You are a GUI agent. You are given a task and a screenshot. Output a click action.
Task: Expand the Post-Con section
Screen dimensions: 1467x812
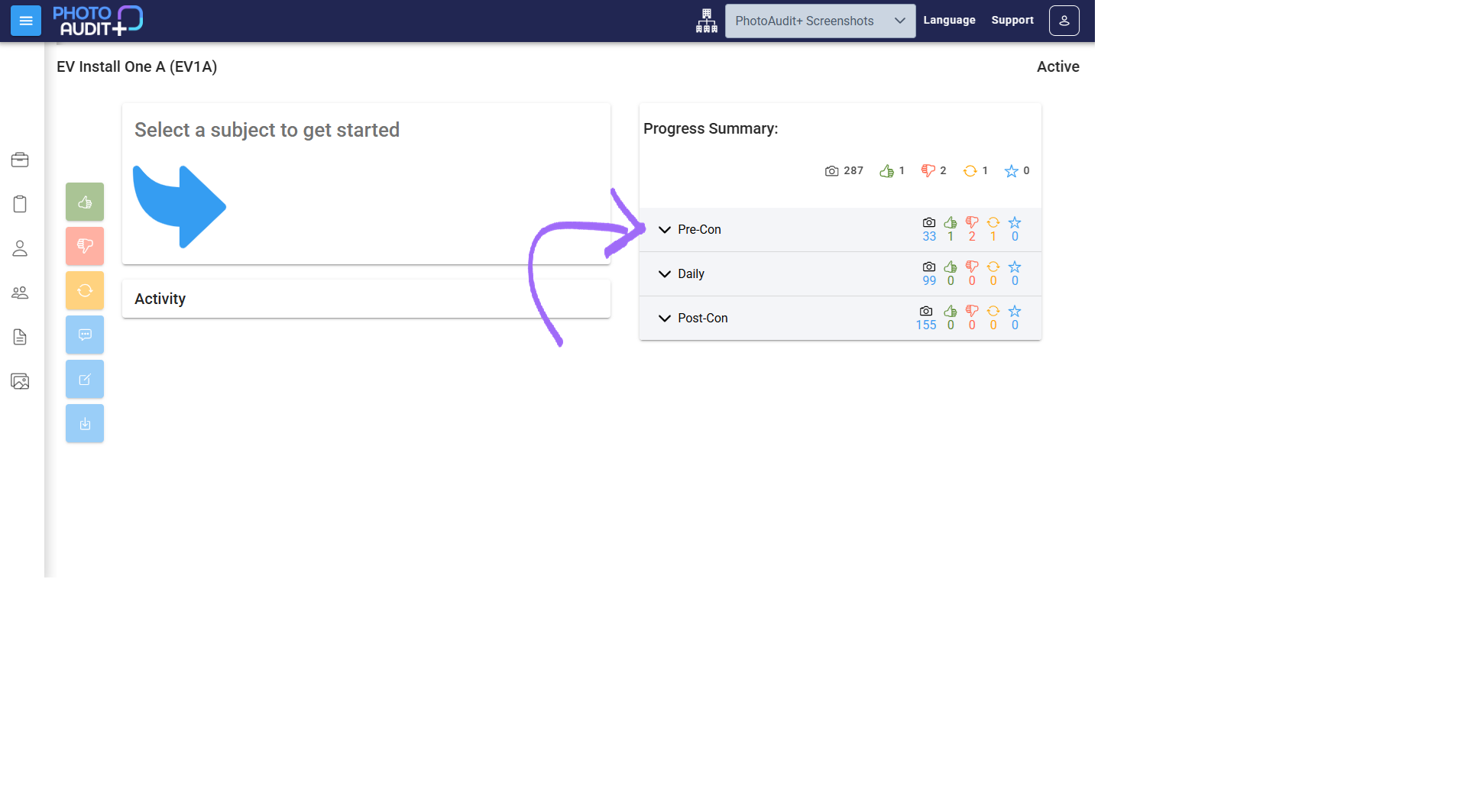pyautogui.click(x=840, y=318)
